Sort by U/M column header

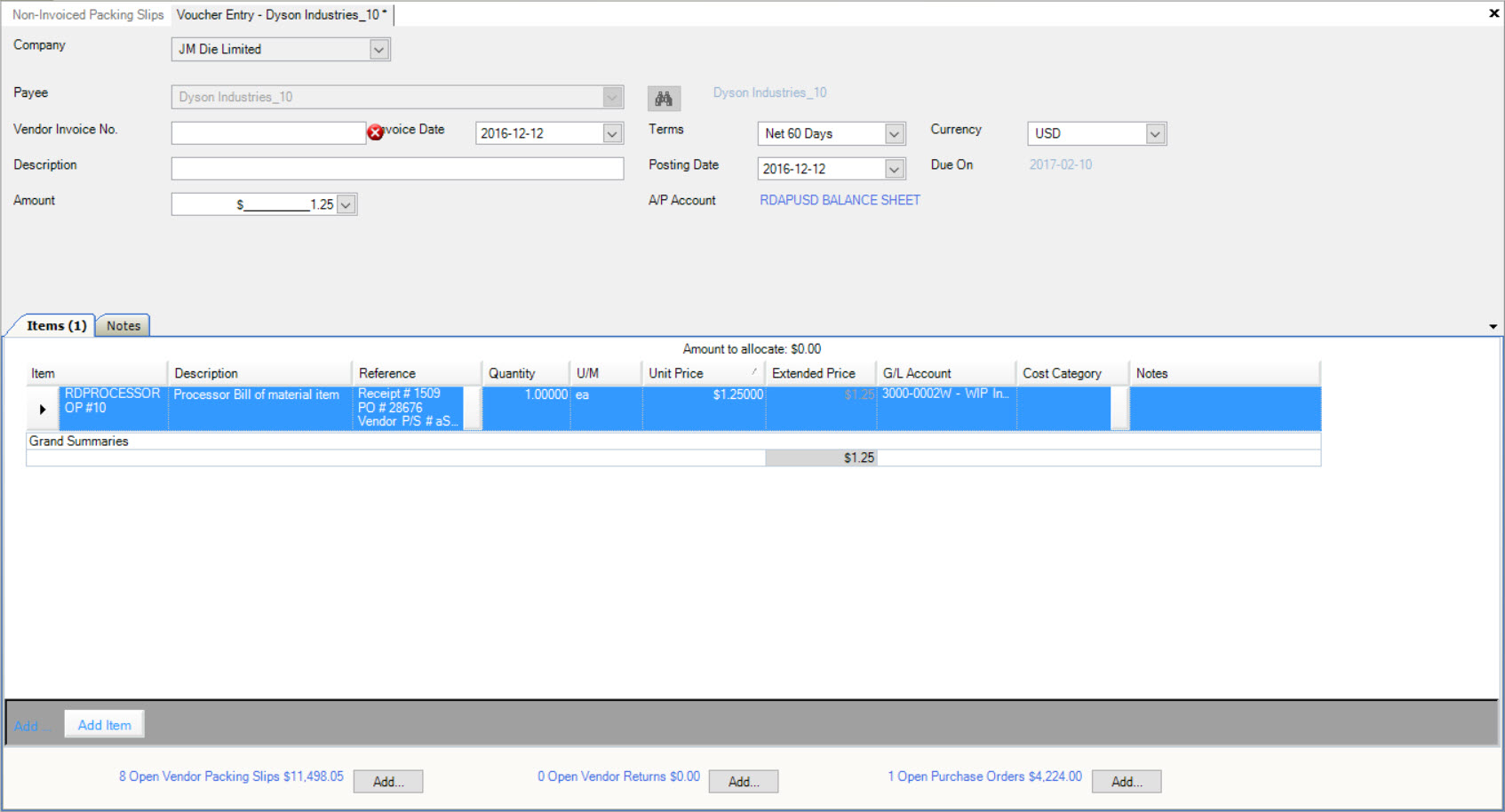coord(606,374)
